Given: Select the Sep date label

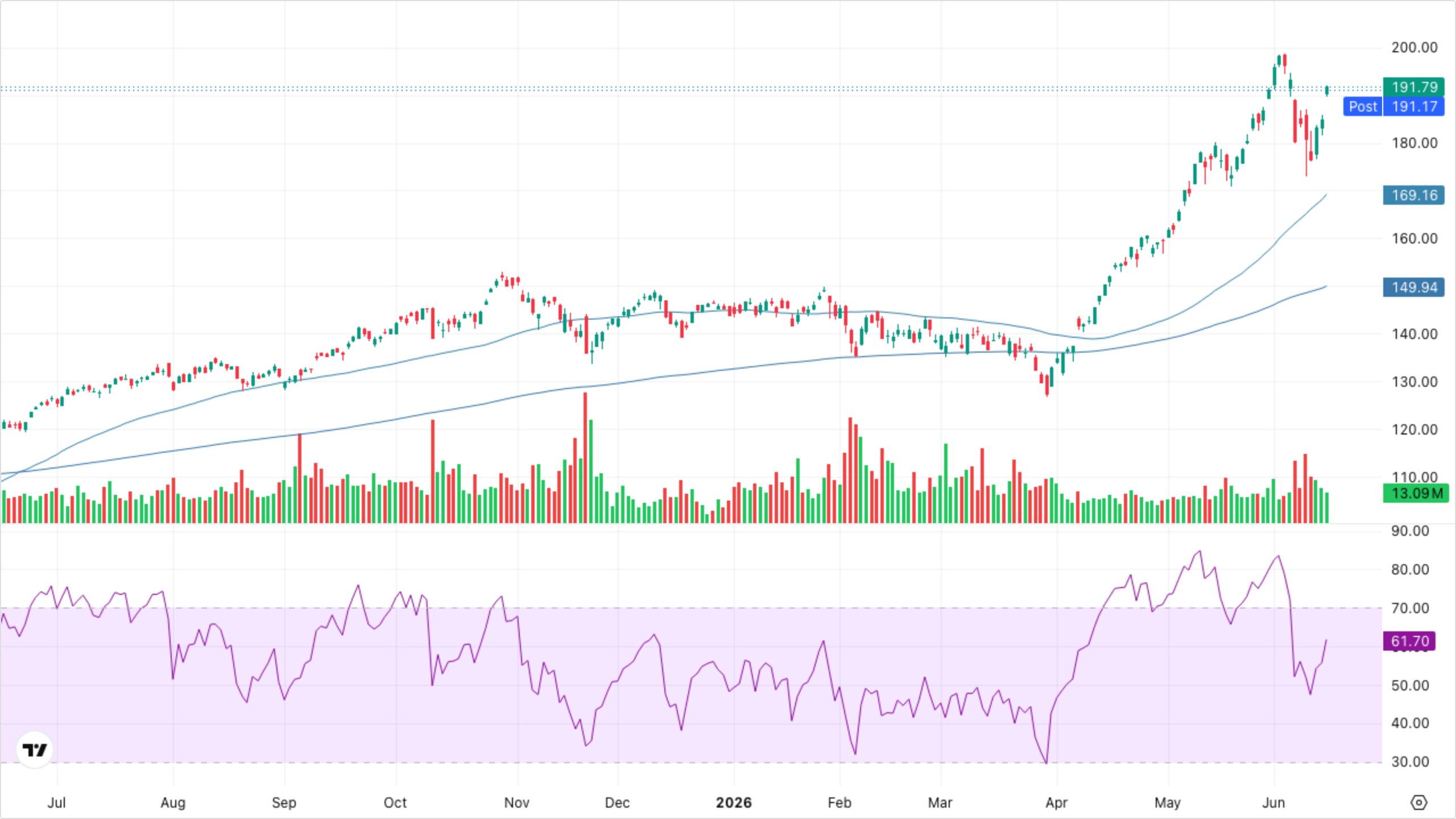Looking at the screenshot, I should (284, 803).
